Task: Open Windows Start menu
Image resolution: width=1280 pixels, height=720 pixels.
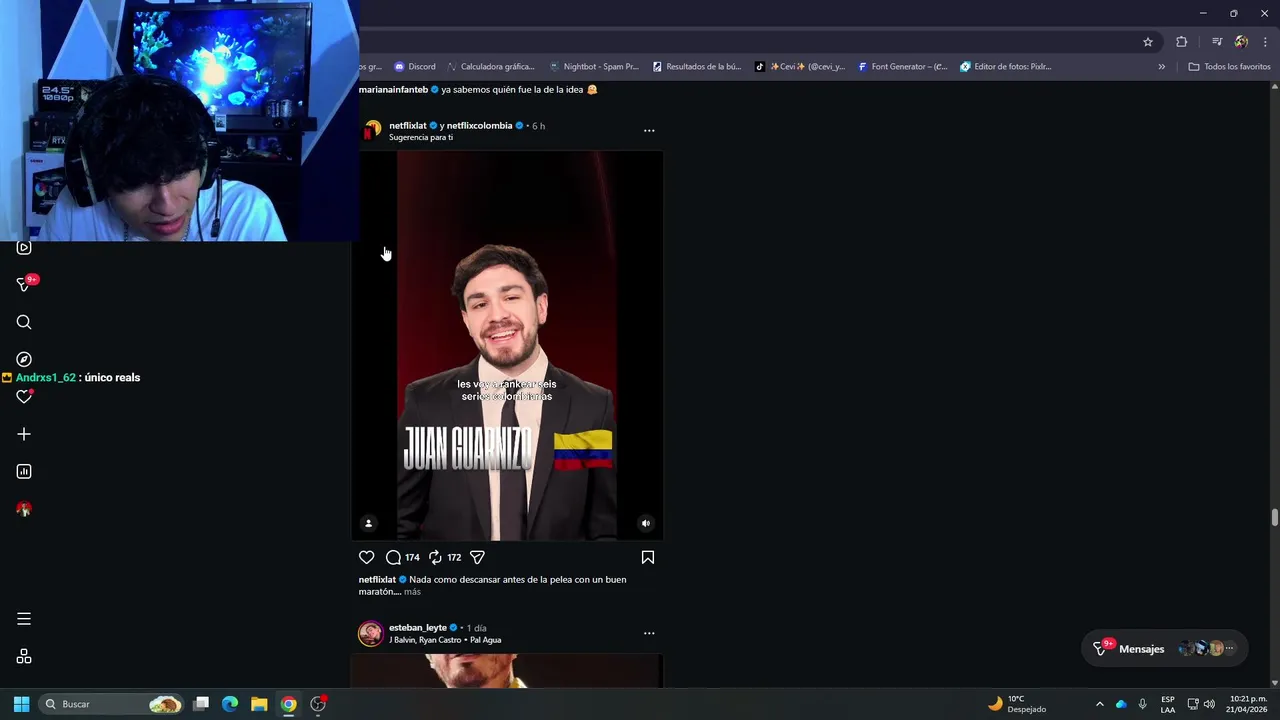Action: pos(21,704)
